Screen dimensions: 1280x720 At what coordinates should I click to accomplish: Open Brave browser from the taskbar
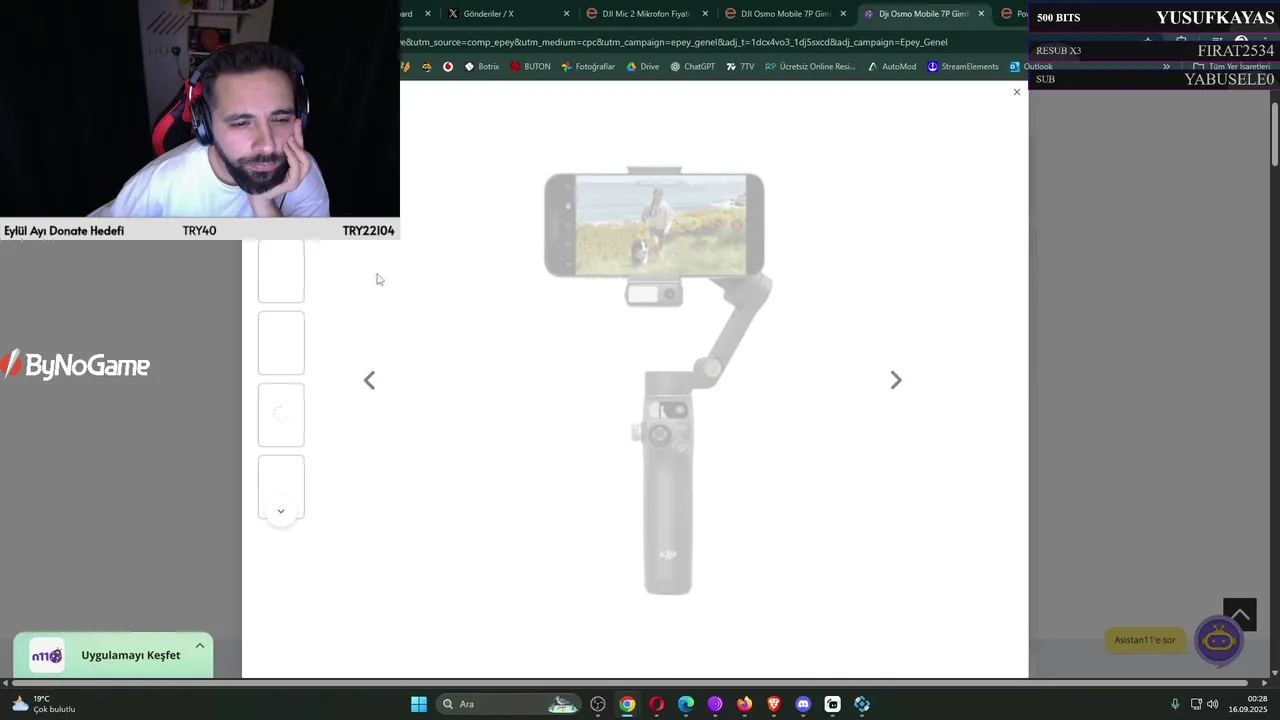point(774,704)
